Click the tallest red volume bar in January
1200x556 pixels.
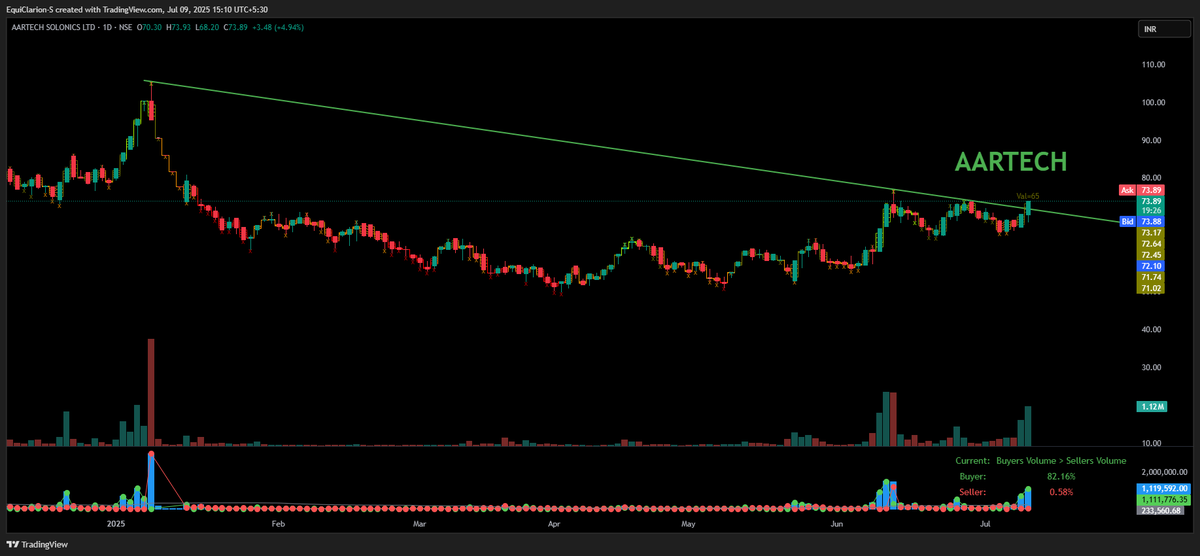point(151,392)
